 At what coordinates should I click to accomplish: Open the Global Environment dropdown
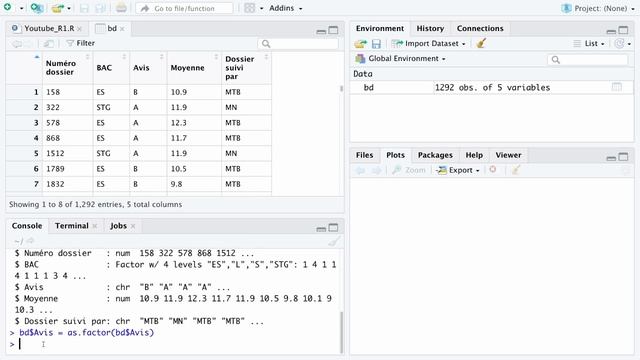(x=400, y=59)
